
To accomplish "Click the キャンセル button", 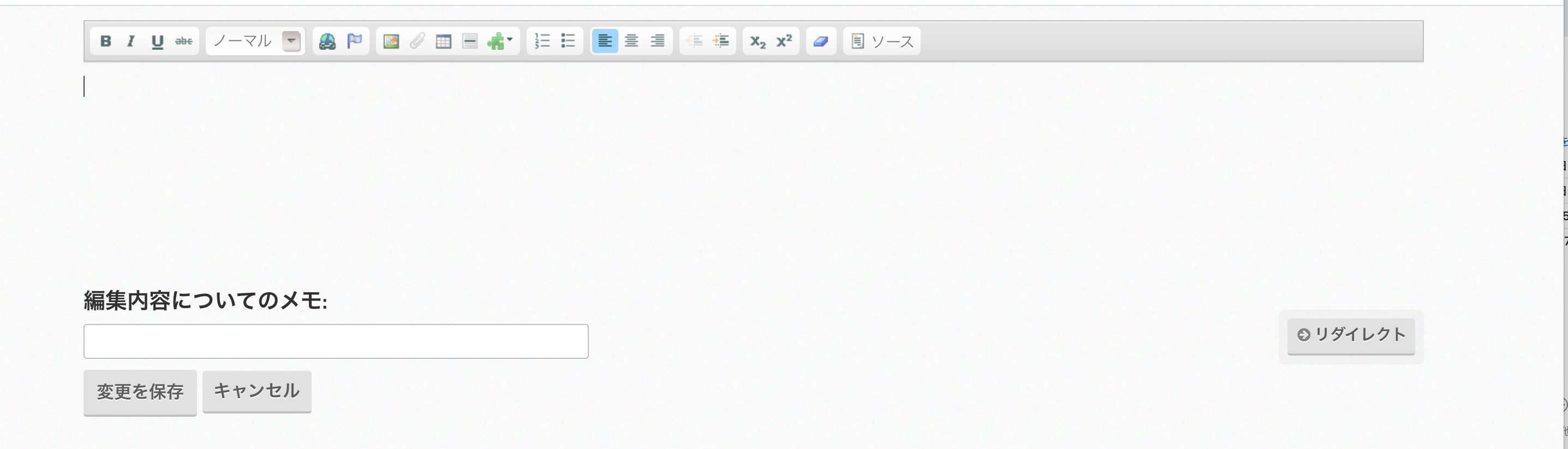I will tap(257, 391).
